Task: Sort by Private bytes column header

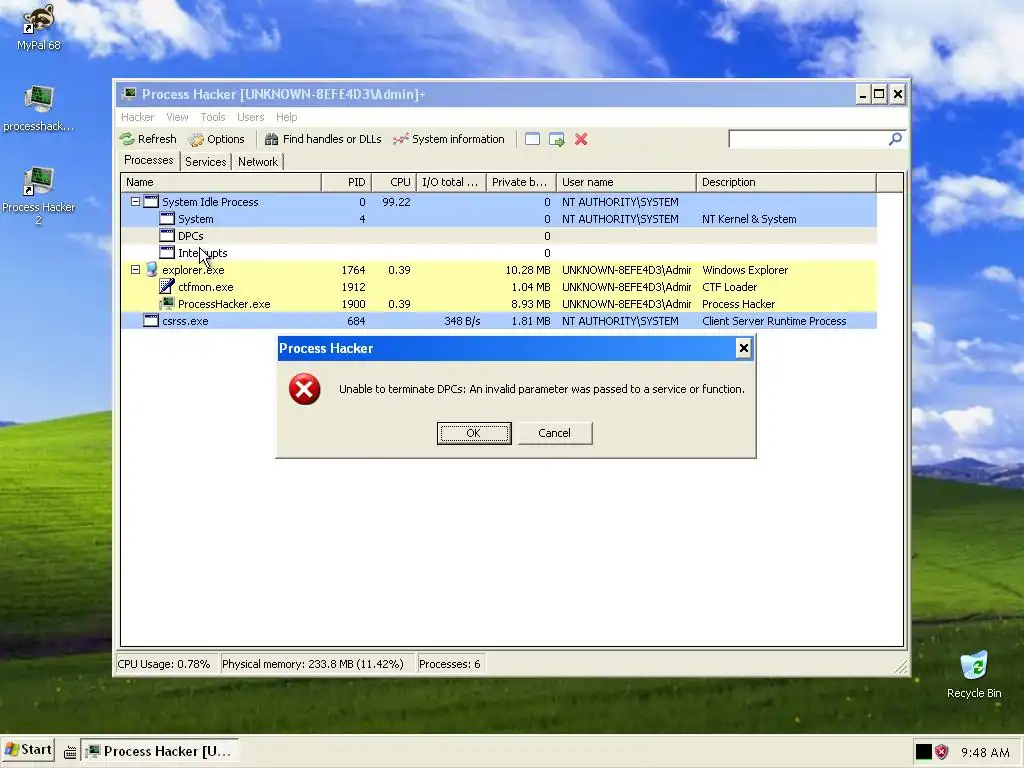Action: pos(521,182)
